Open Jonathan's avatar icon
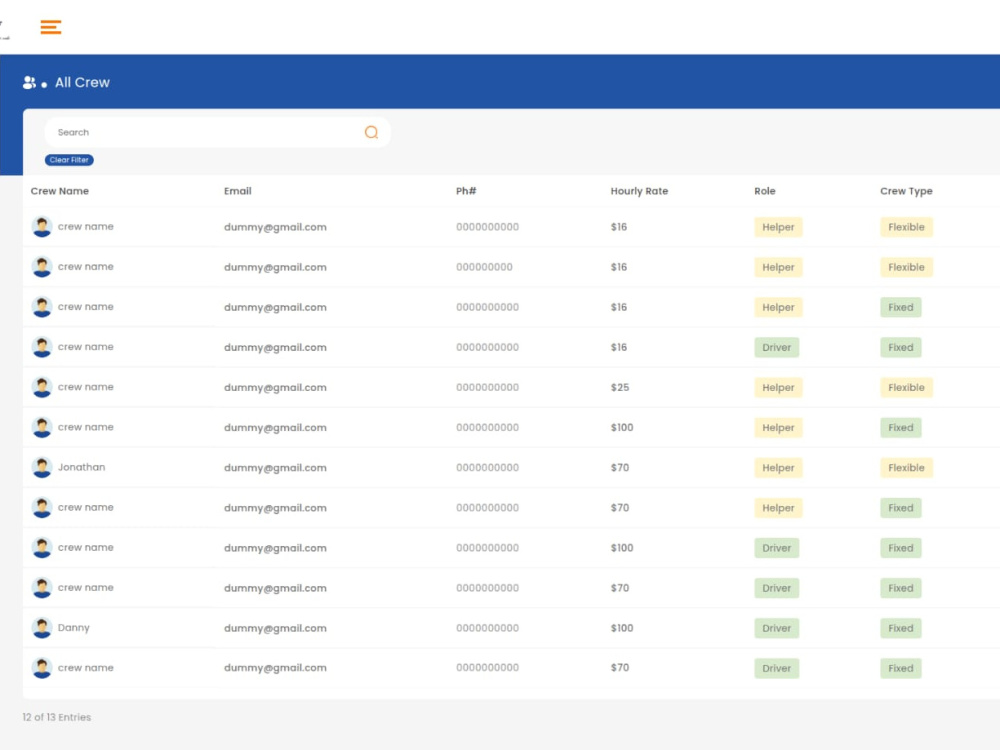 42,467
